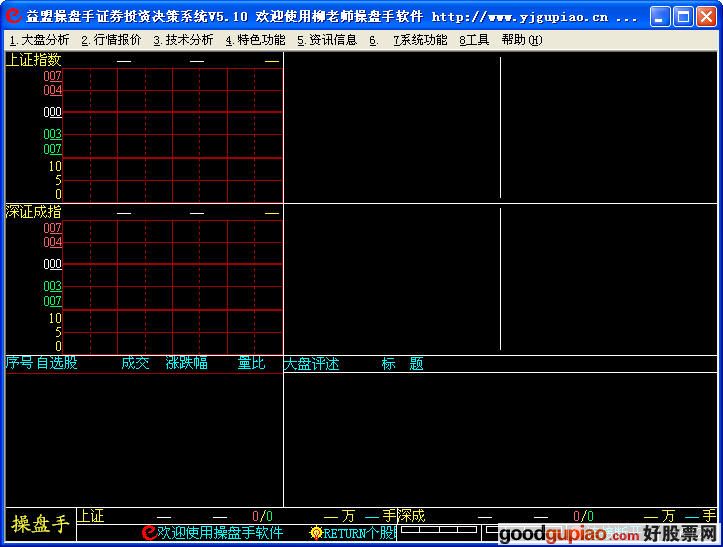Image resolution: width=723 pixels, height=547 pixels.
Task: Select the 深证成指 chart title
Action: pyautogui.click(x=33, y=212)
